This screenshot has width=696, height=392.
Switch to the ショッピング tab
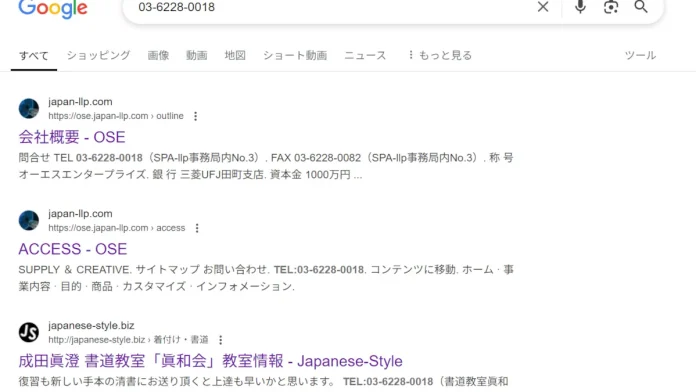click(x=99, y=55)
